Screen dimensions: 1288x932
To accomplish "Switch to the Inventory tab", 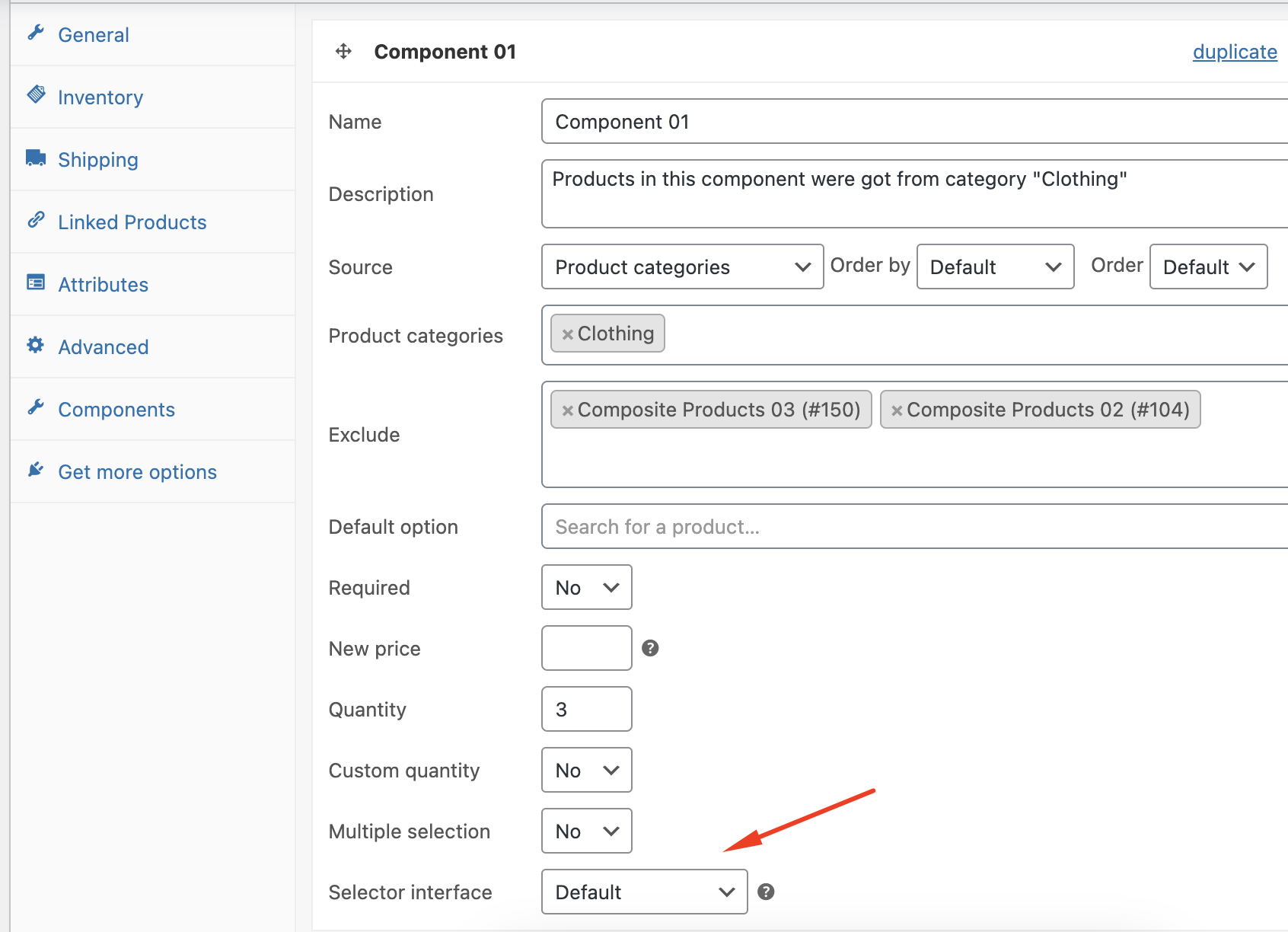I will coord(100,97).
